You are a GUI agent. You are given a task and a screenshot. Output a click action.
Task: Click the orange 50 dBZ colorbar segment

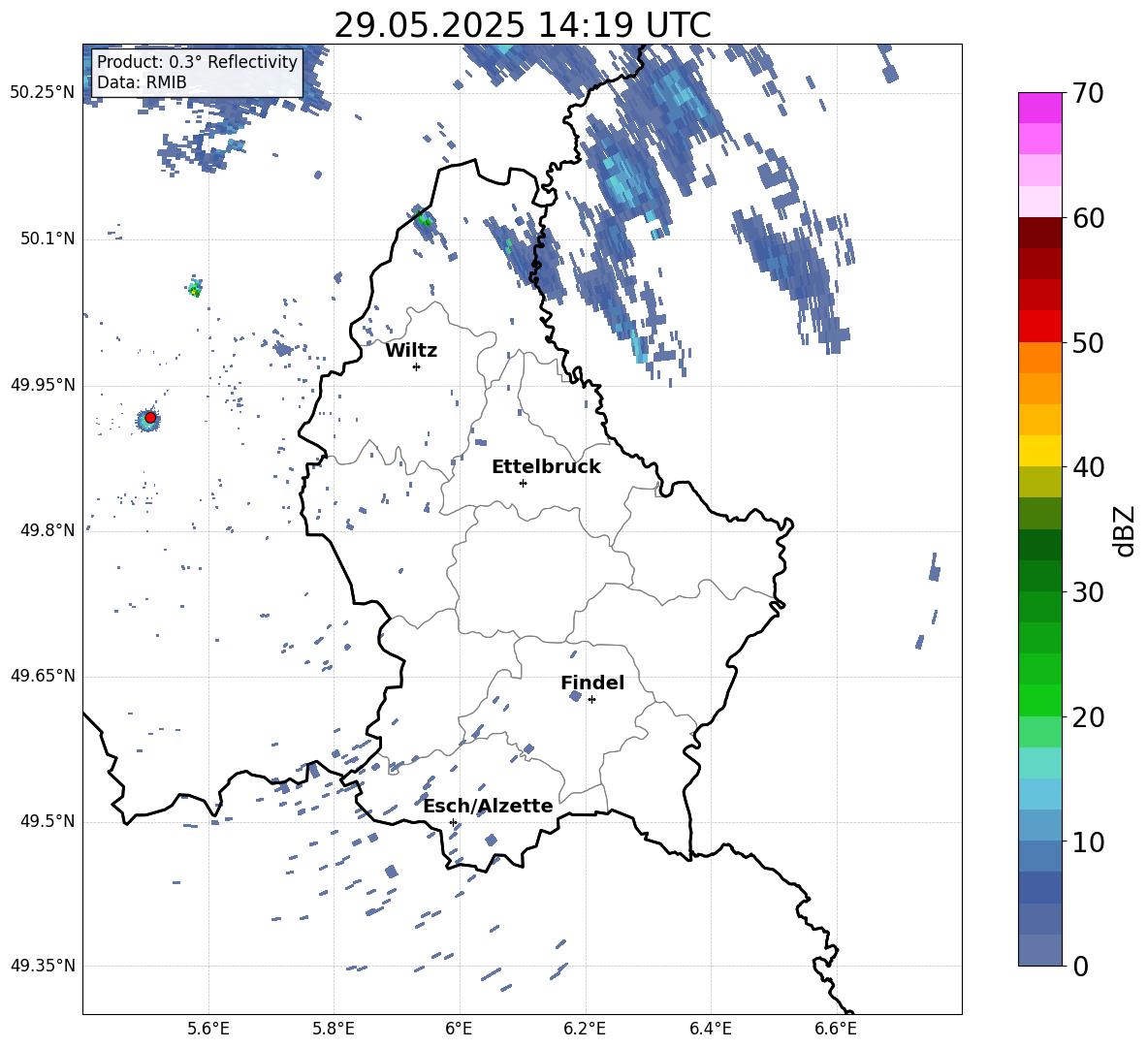click(x=1039, y=357)
